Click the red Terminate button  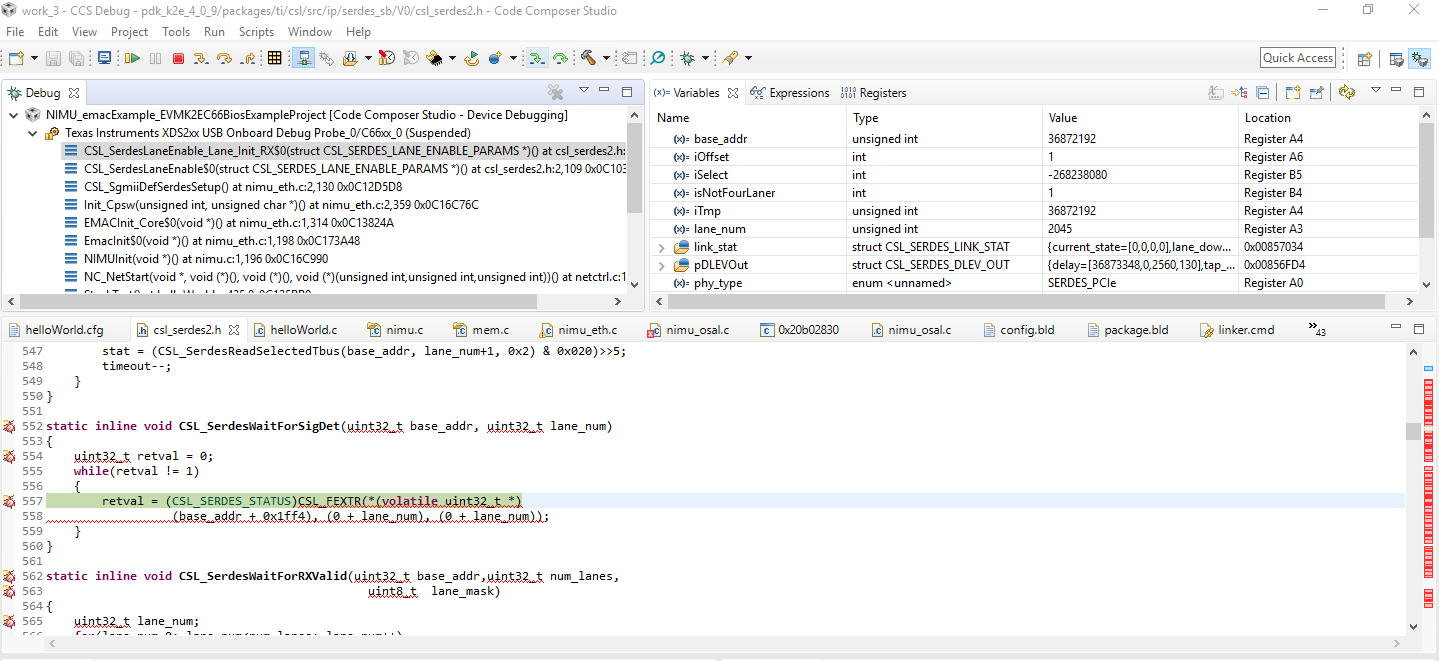[x=178, y=59]
